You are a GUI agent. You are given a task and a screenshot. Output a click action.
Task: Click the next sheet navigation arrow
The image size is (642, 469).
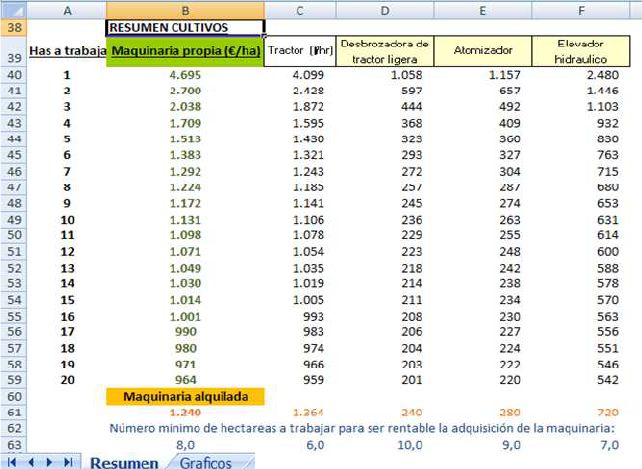coord(49,462)
